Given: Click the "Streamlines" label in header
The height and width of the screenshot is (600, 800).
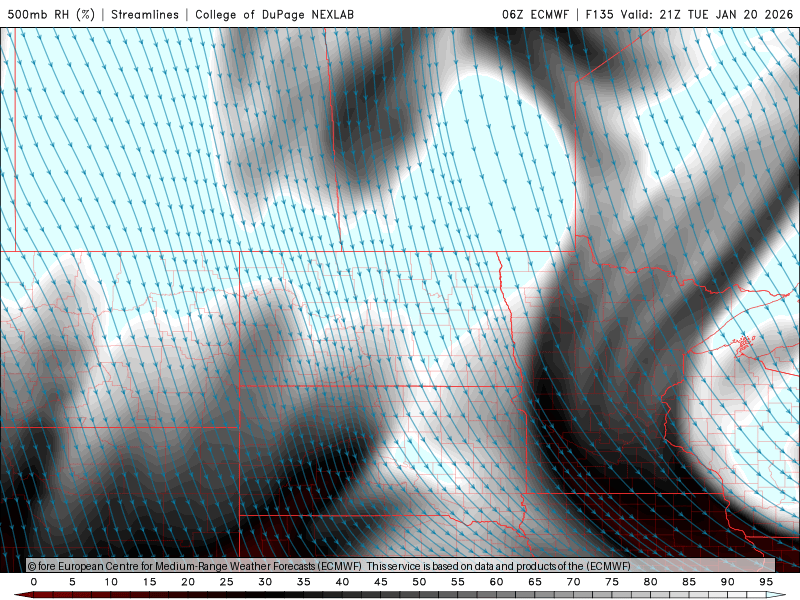Looking at the screenshot, I should tap(145, 14).
